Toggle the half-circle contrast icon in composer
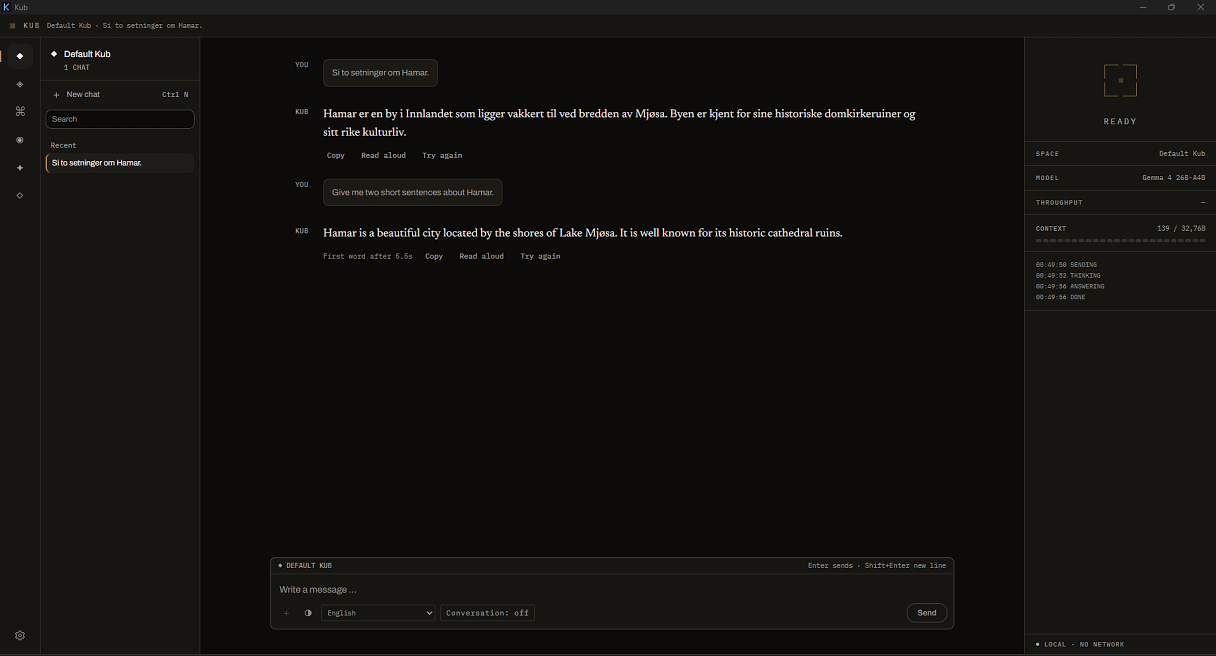Image resolution: width=1216 pixels, height=656 pixels. (308, 613)
